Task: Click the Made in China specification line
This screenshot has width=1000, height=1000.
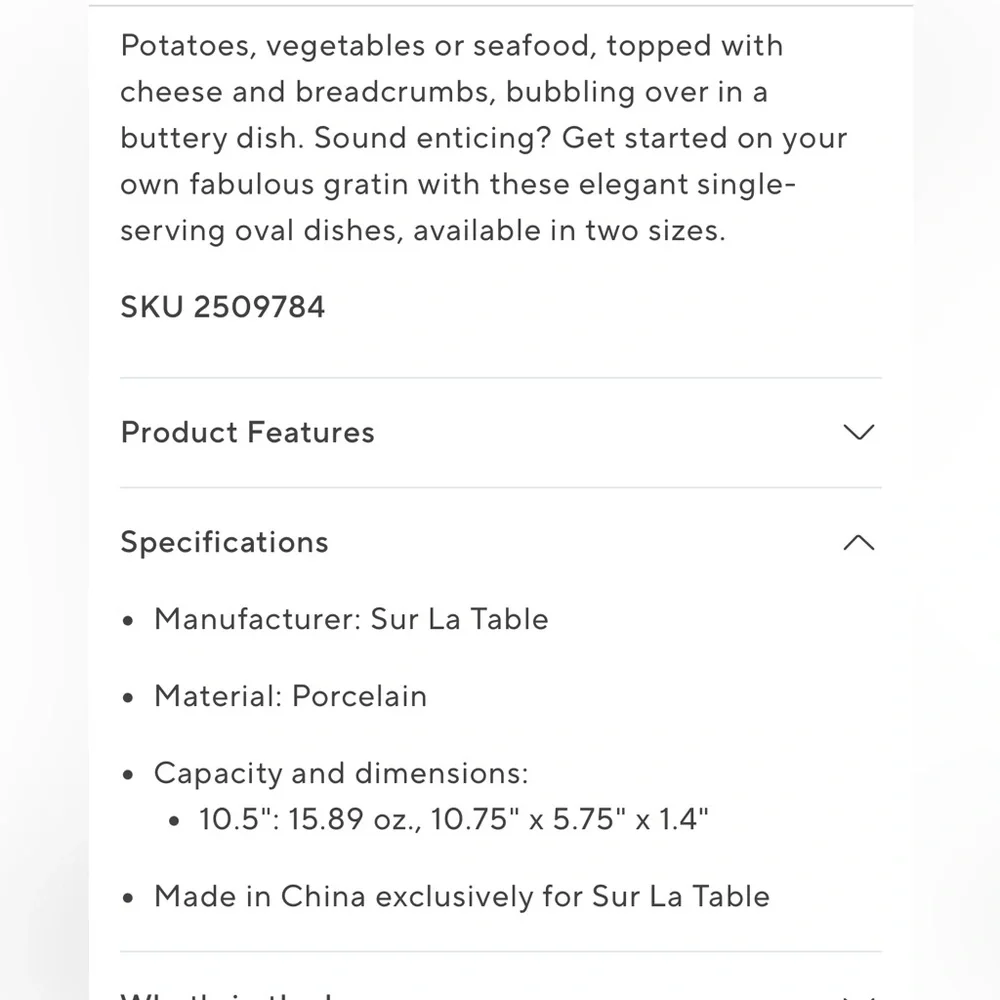Action: 462,897
